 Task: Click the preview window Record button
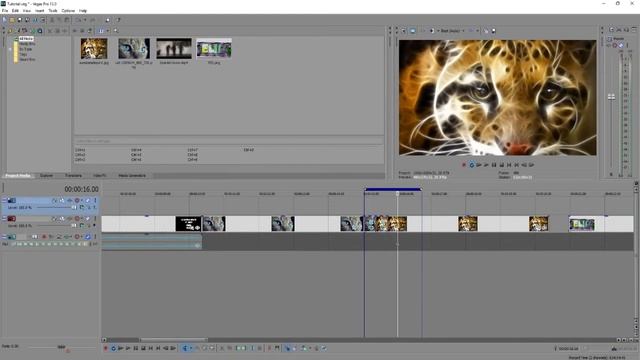[x=464, y=165]
